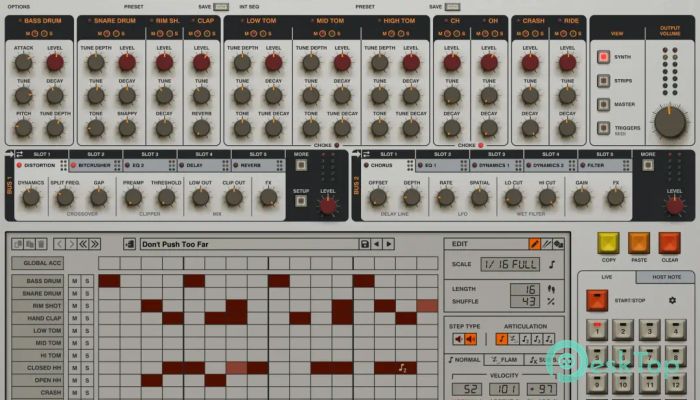Image resolution: width=700 pixels, height=400 pixels.
Task: Open EQ 2 slot effect selector dots
Action: click(172, 165)
